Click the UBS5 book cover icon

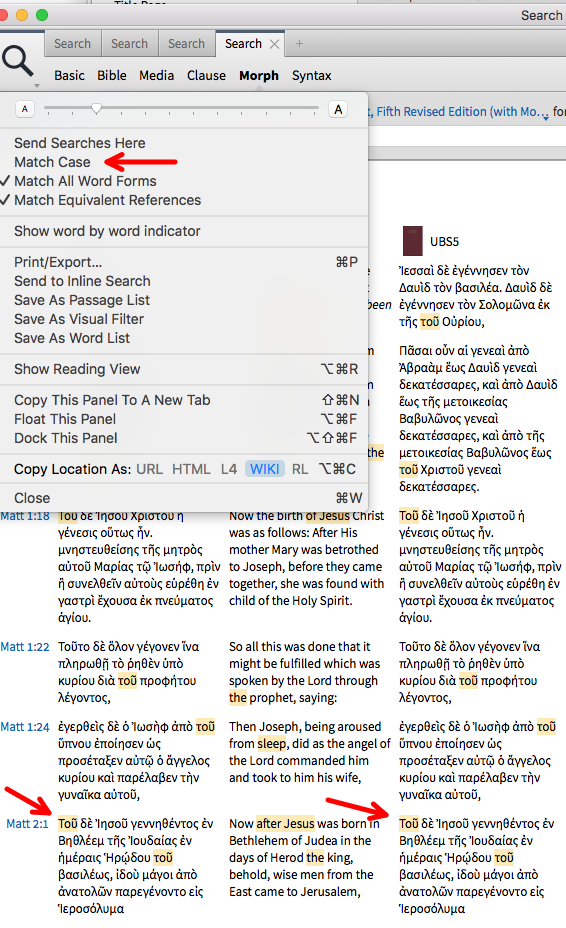(413, 241)
